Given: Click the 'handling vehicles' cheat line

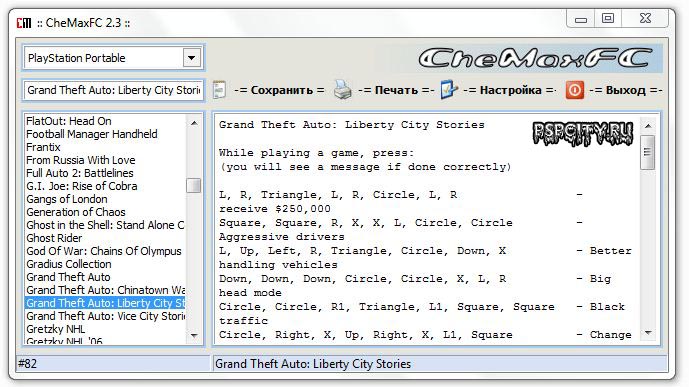Looking at the screenshot, I should (x=278, y=265).
